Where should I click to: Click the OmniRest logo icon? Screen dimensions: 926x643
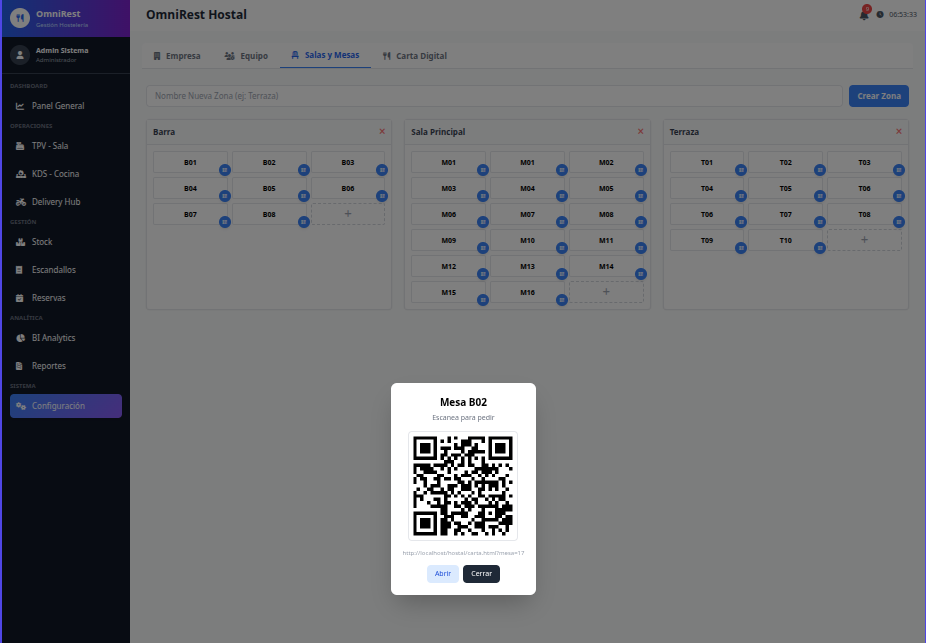coord(20,17)
